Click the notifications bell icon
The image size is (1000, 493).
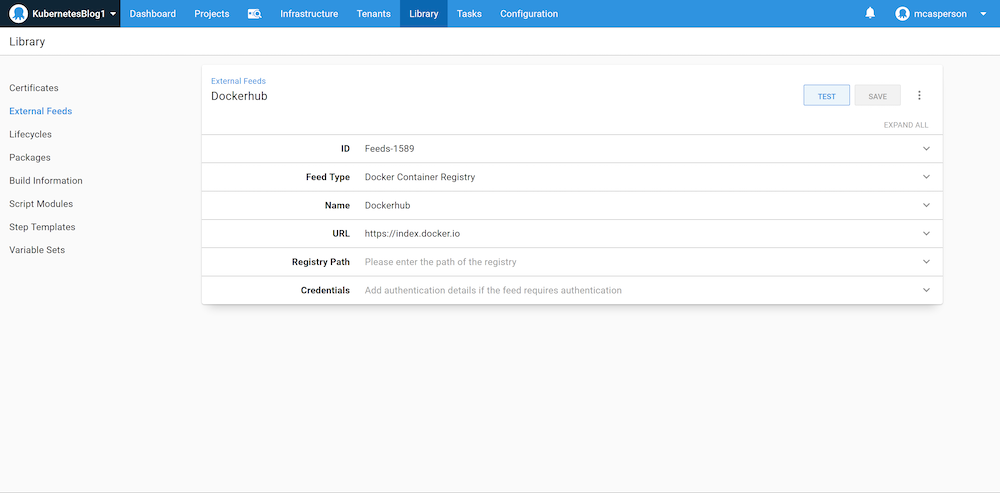point(870,14)
